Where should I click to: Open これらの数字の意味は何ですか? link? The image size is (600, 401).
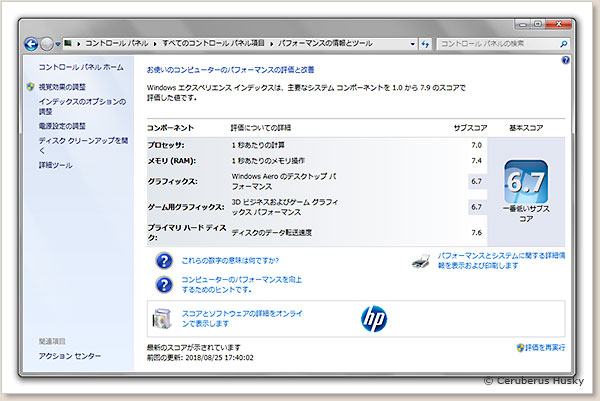pyautogui.click(x=230, y=261)
